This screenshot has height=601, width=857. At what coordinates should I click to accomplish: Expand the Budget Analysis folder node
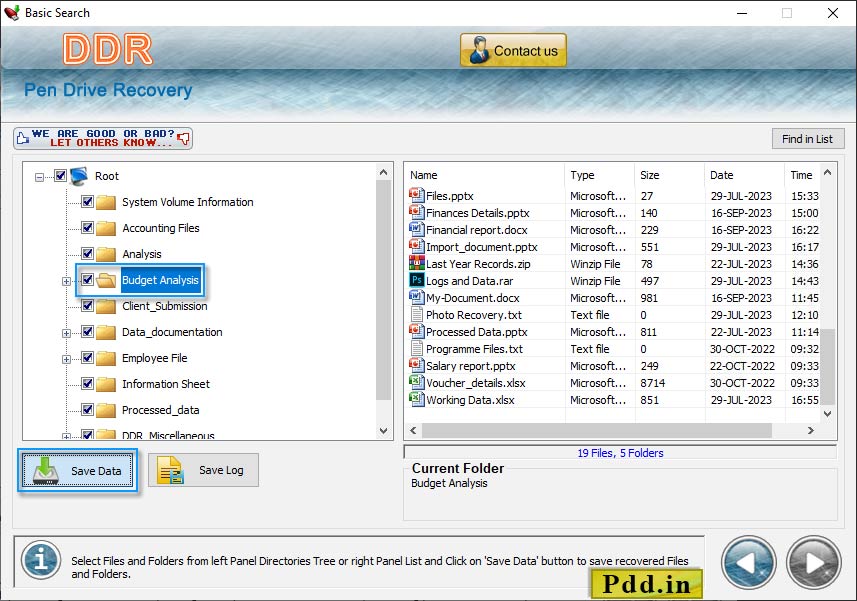pyautogui.click(x=66, y=281)
